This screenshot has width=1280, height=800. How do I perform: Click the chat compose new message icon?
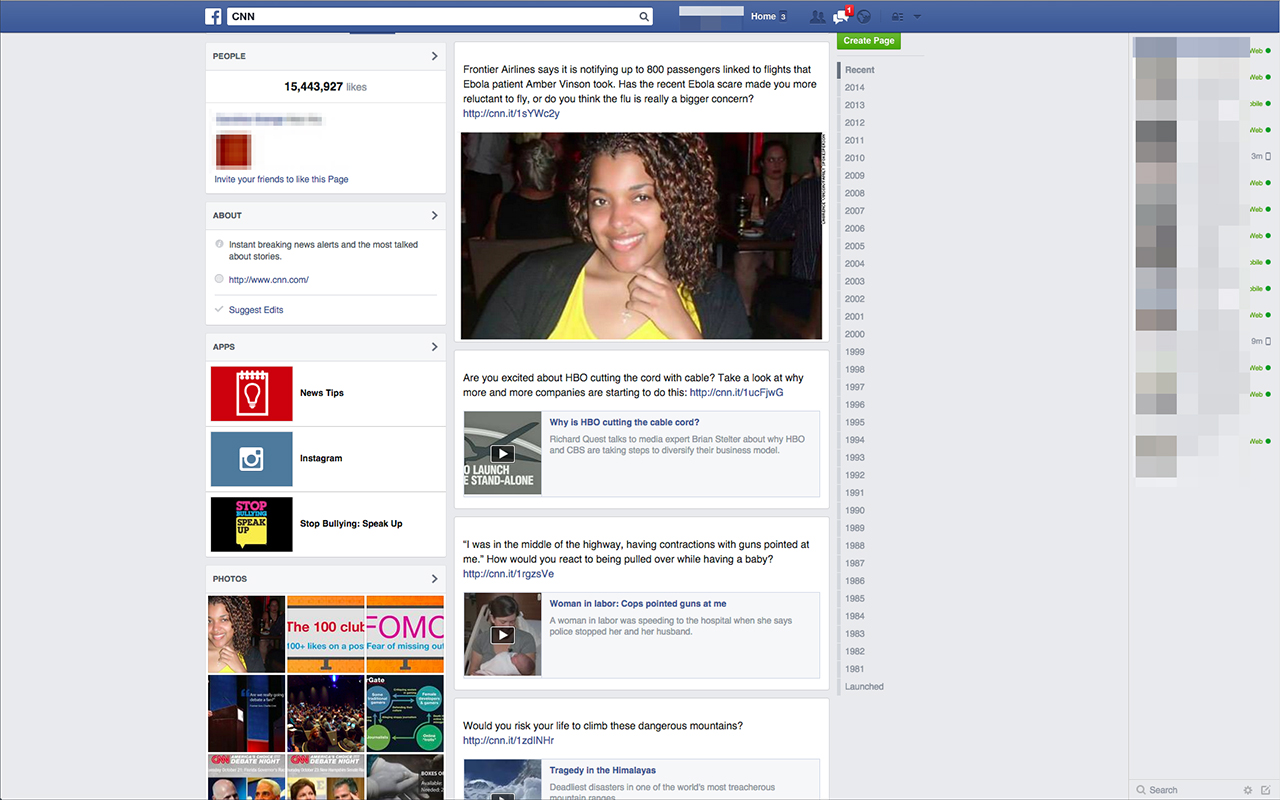1265,790
